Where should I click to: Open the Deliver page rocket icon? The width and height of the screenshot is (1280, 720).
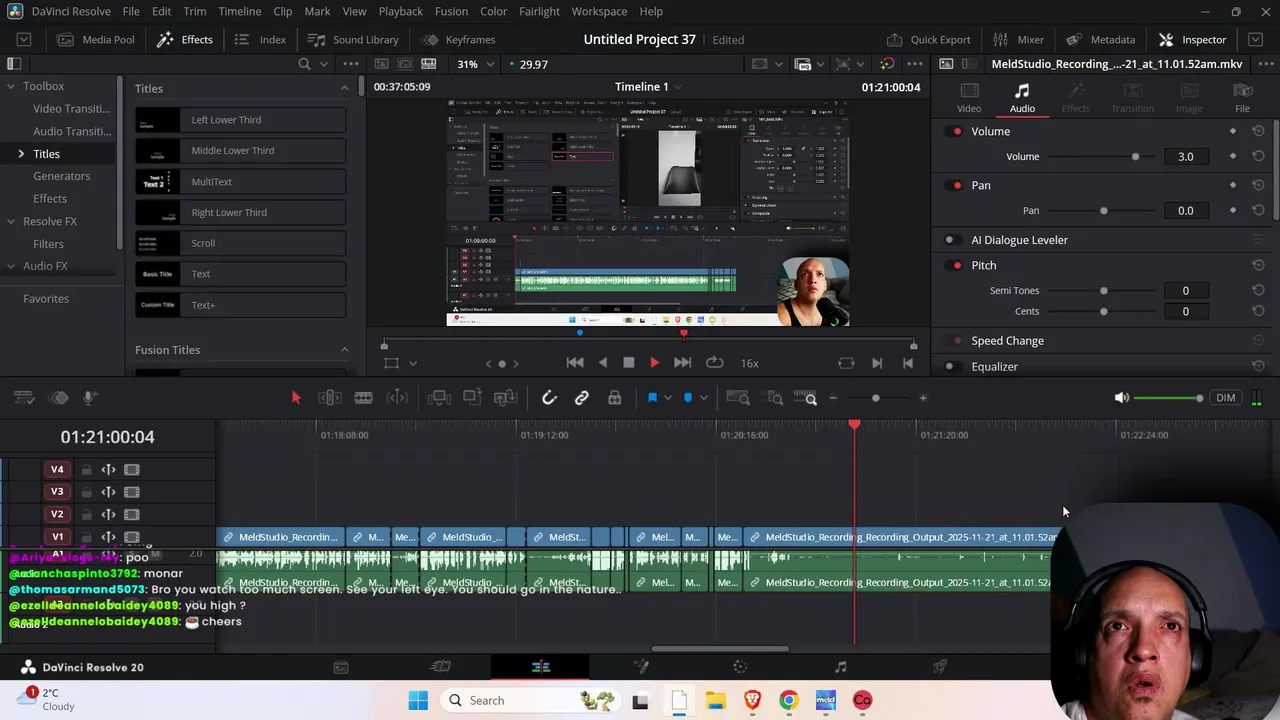pos(940,667)
